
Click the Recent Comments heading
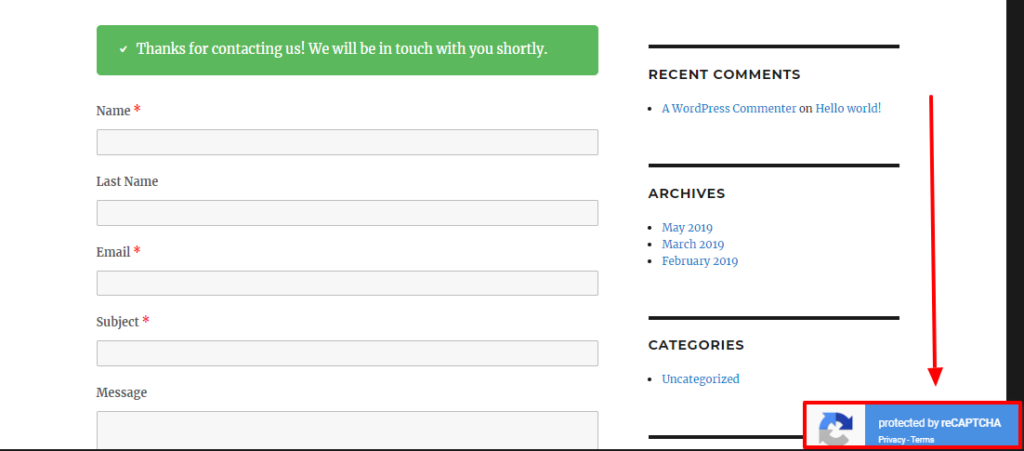(x=724, y=74)
